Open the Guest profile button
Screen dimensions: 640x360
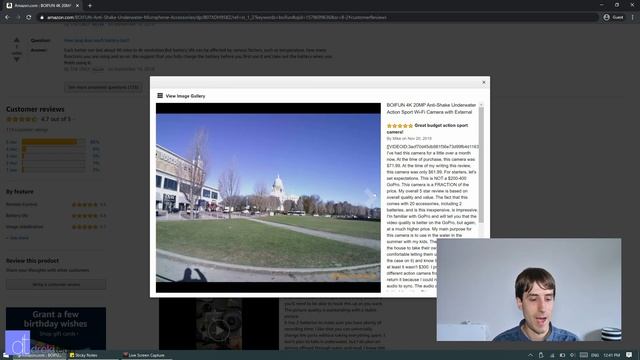click(613, 17)
